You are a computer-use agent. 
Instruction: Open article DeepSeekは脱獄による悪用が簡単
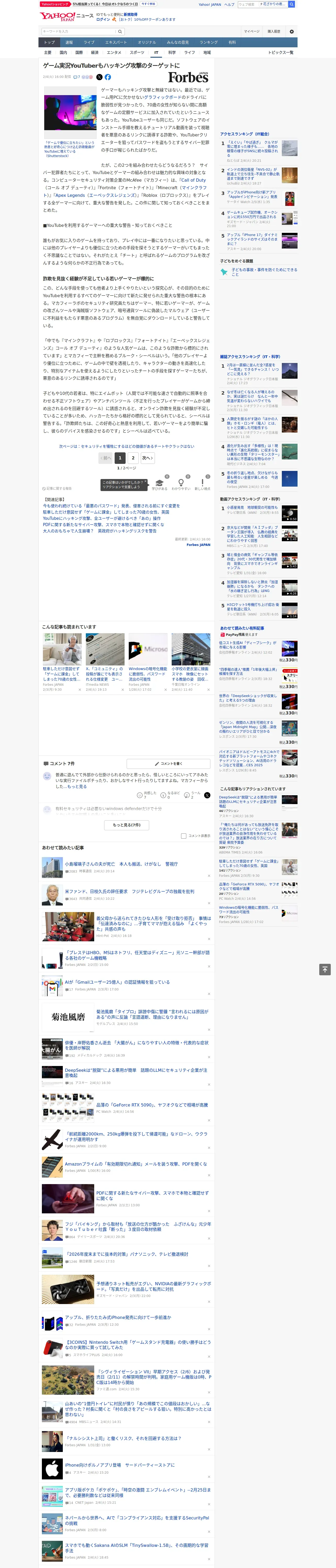[x=136, y=1072]
